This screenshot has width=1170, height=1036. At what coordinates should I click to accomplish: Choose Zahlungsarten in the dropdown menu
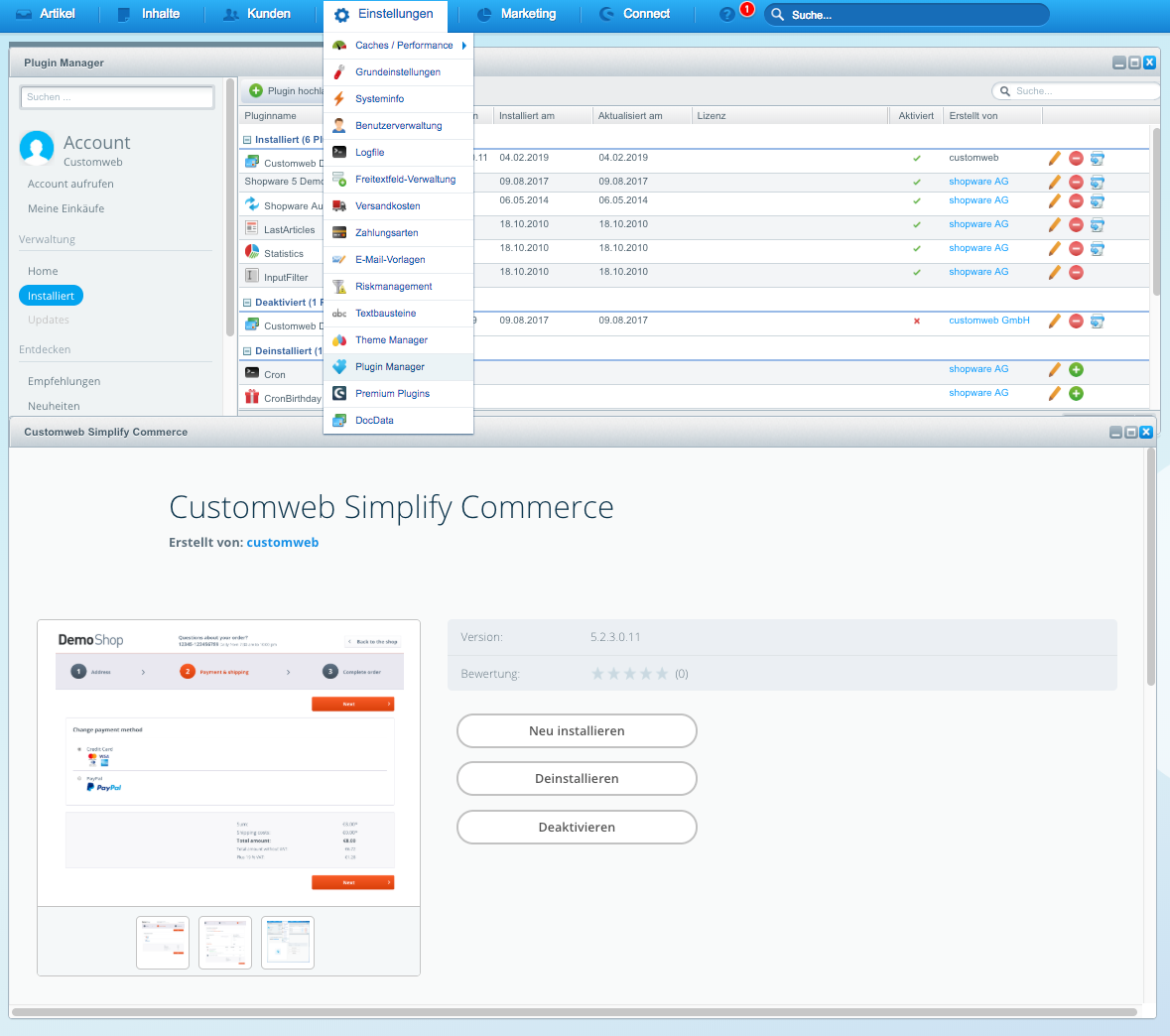(x=399, y=233)
